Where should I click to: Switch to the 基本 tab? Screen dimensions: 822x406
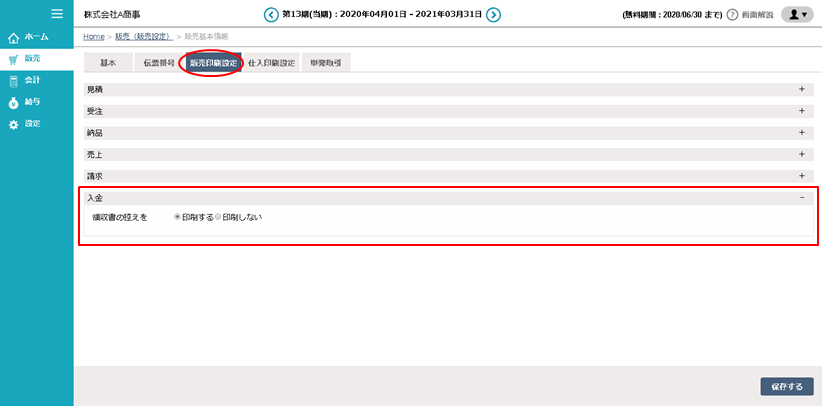(x=108, y=63)
